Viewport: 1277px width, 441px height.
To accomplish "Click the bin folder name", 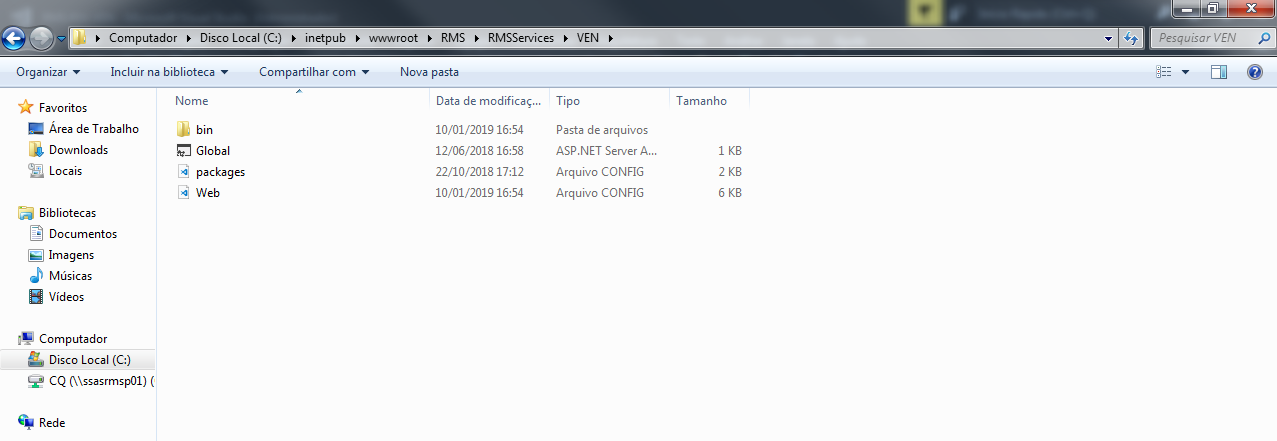I will pos(204,130).
